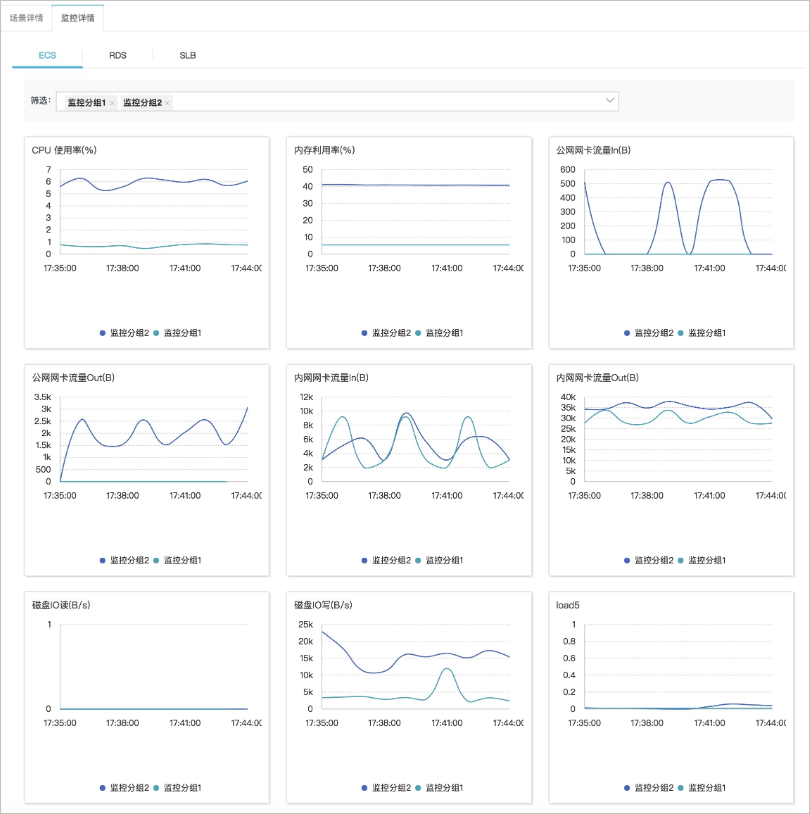Open the RDS monitoring tab
Image resolution: width=810 pixels, height=814 pixels.
click(x=118, y=56)
